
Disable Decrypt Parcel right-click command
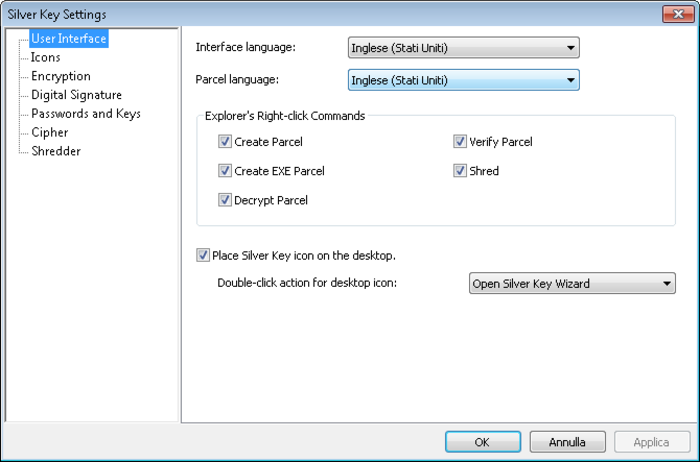click(x=225, y=200)
